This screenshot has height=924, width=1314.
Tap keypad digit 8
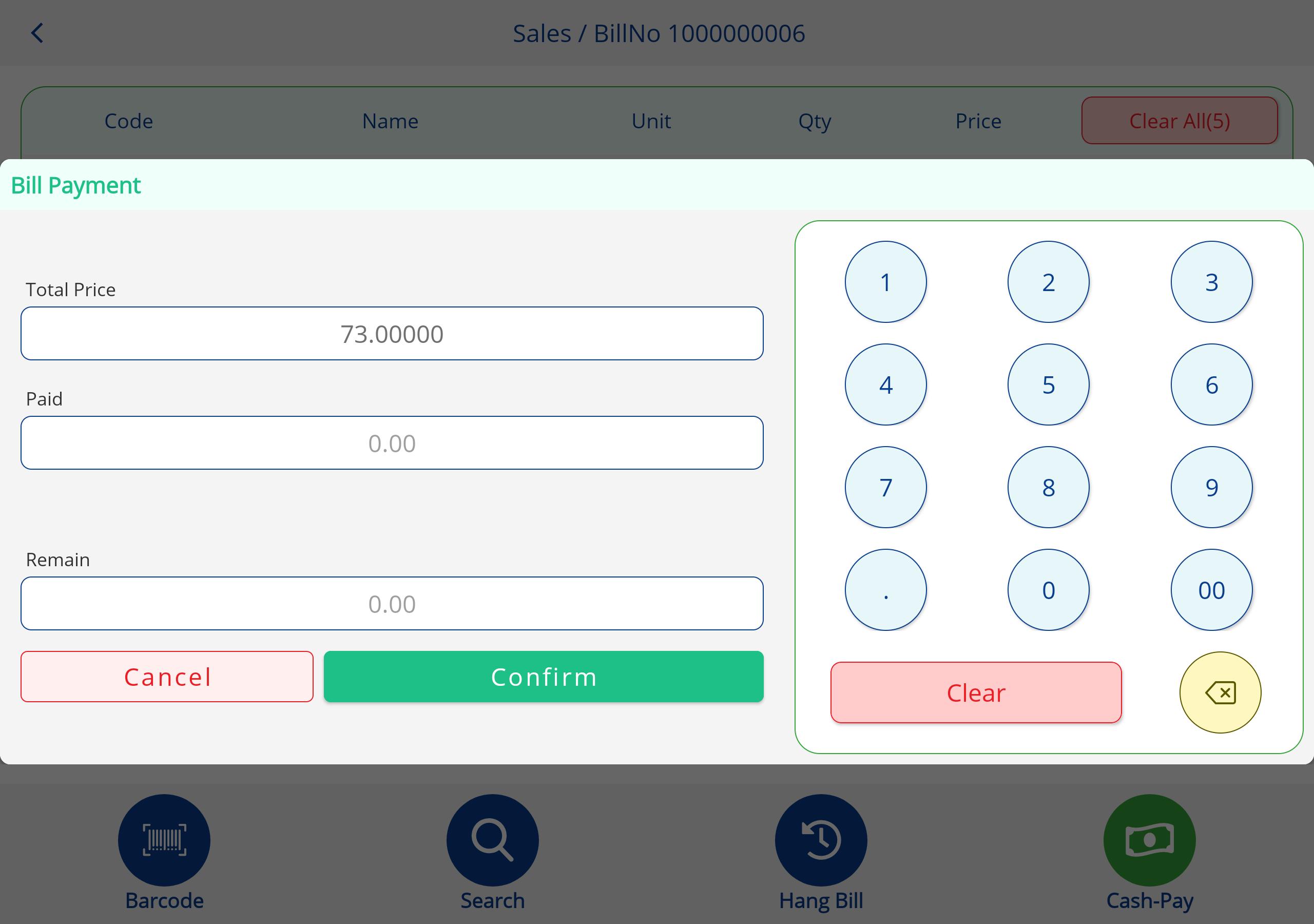[x=1049, y=487]
